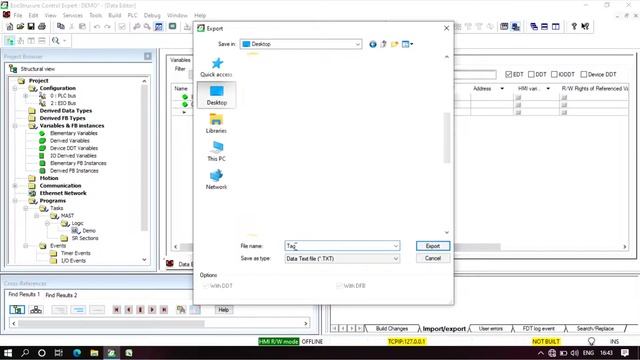Toggle the Device DDT checkbox

pos(584,74)
